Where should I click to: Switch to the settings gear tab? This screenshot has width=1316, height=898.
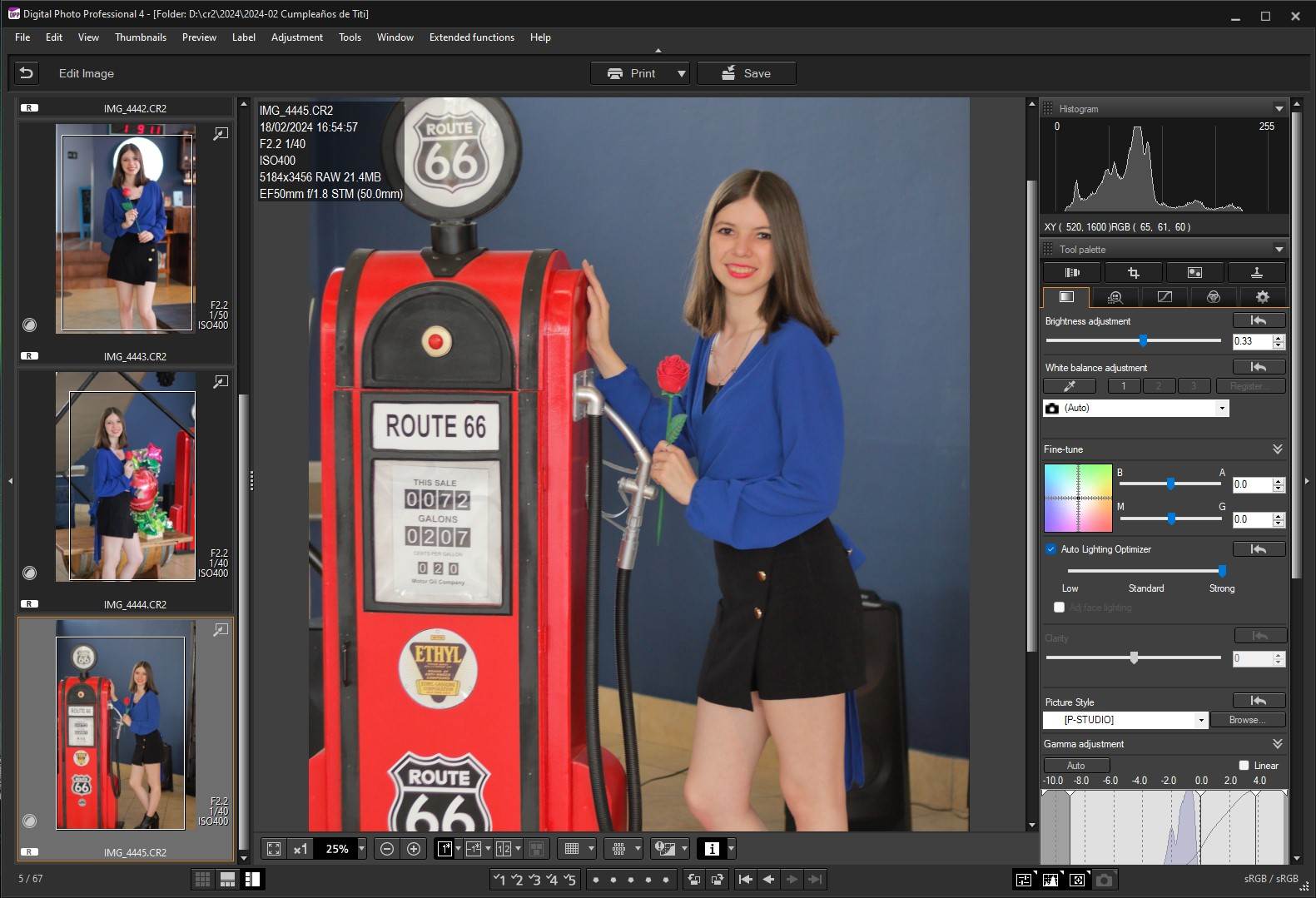[1263, 297]
